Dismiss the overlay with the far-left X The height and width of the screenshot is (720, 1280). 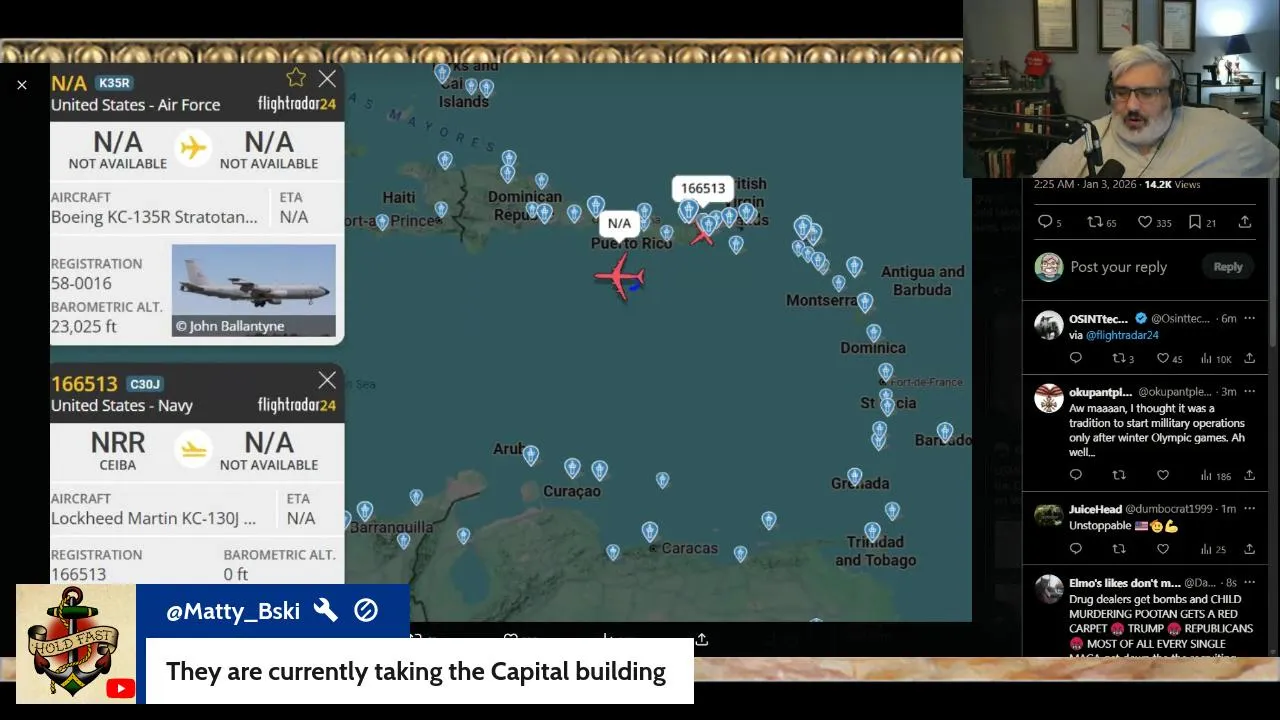pyautogui.click(x=22, y=85)
